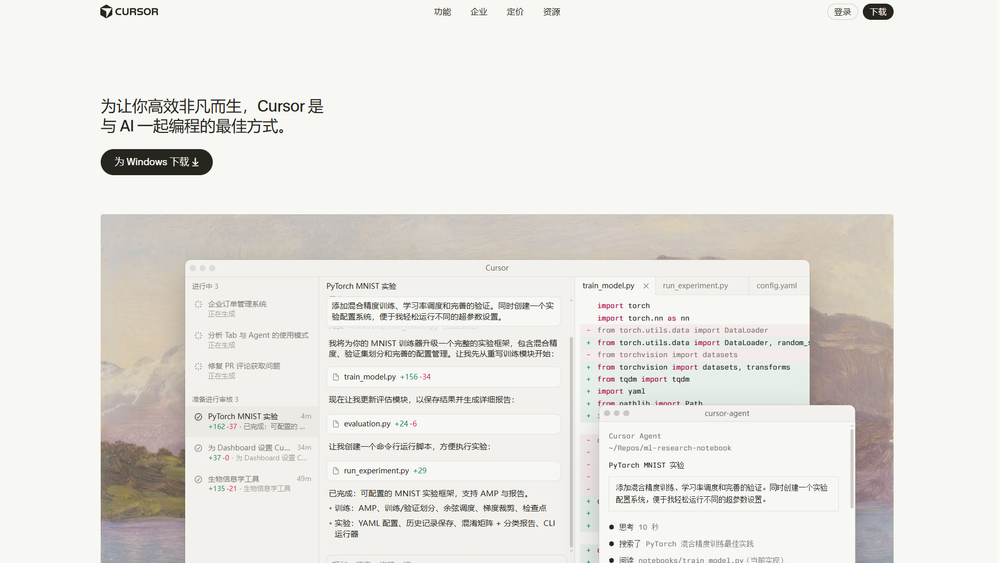Click 搜索了 PyTorch 混合精度训练最佳实践 step
Image resolution: width=1000 pixels, height=563 pixels.
pyautogui.click(x=681, y=544)
